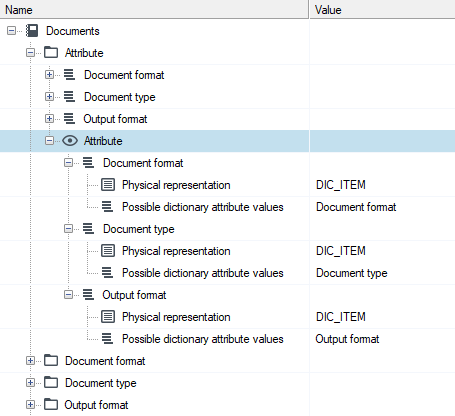Click the Value column header
Screen dimensions: 455x416
(x=382, y=9)
